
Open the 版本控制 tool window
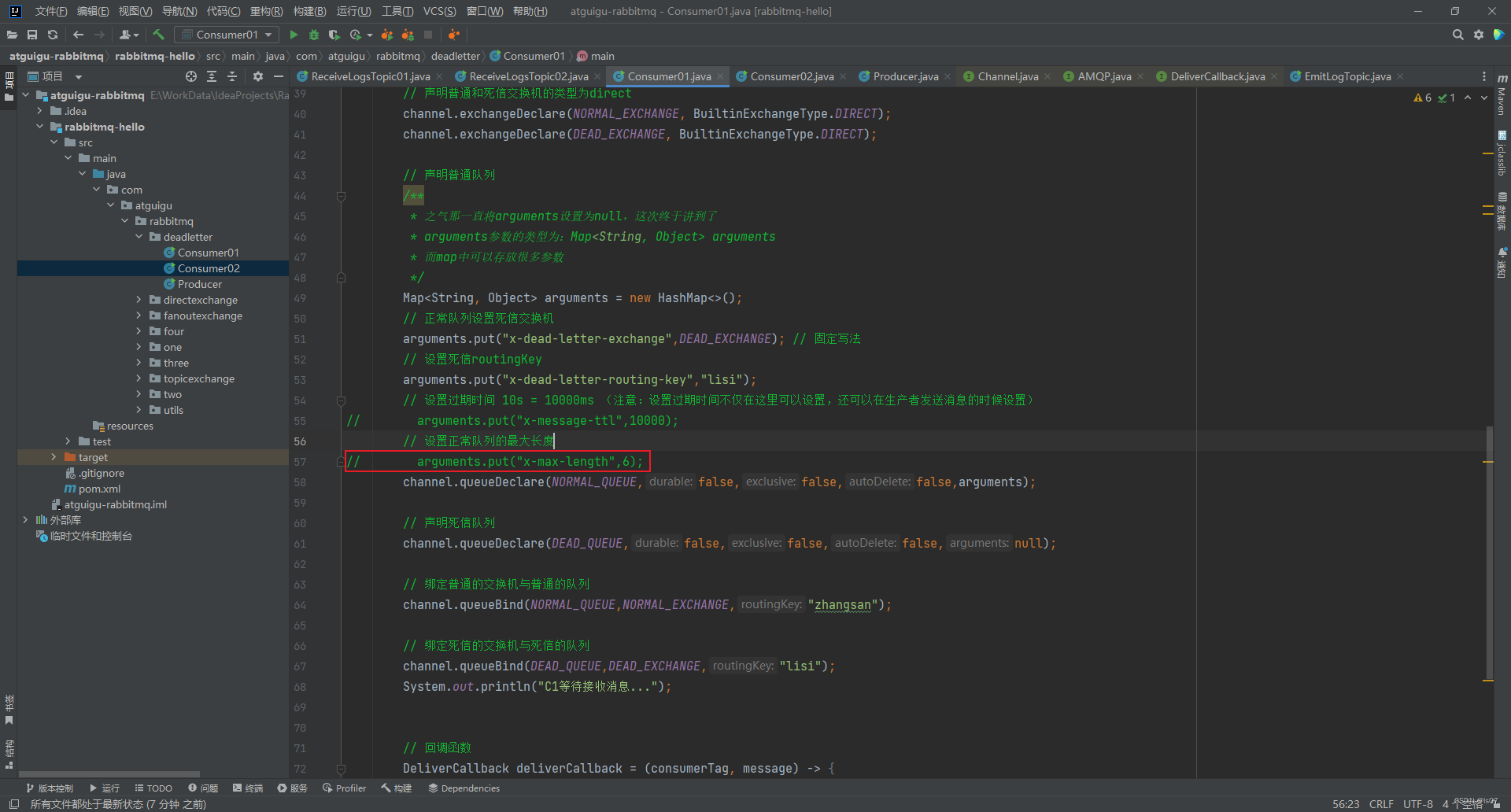click(x=50, y=788)
